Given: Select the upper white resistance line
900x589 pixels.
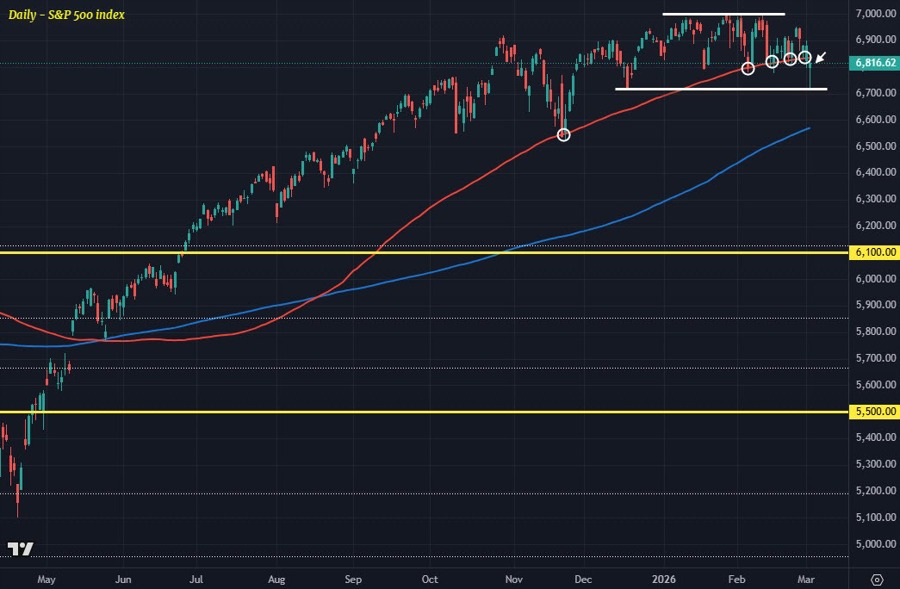Looking at the screenshot, I should pos(723,14).
